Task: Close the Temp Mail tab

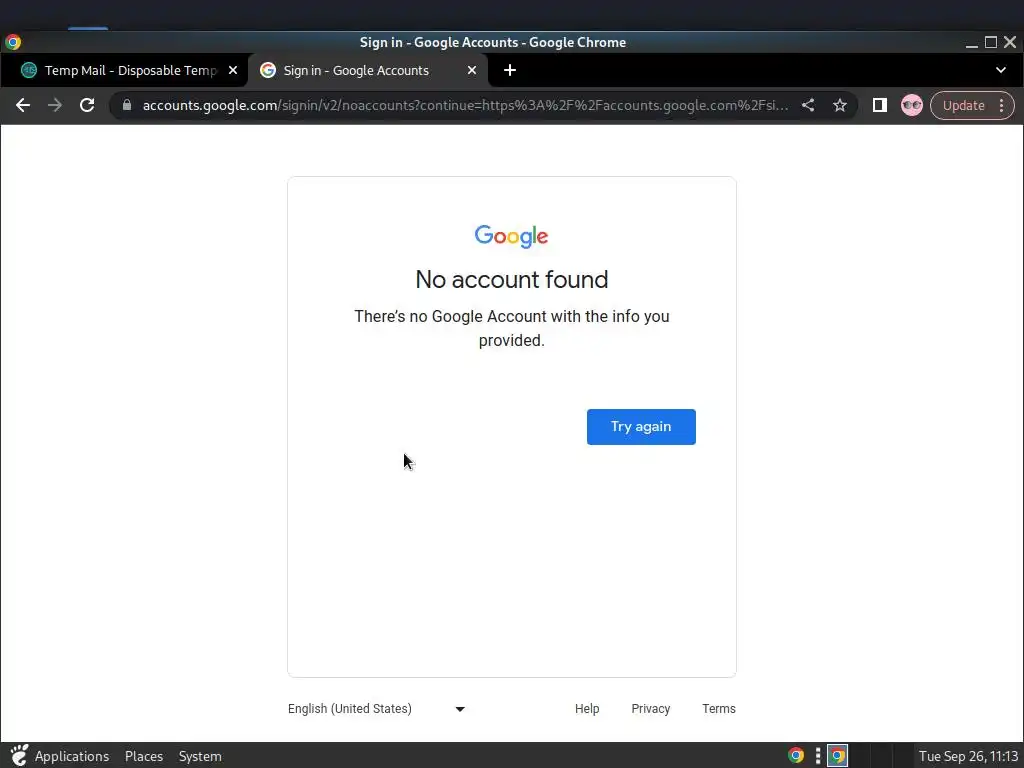Action: pos(232,70)
